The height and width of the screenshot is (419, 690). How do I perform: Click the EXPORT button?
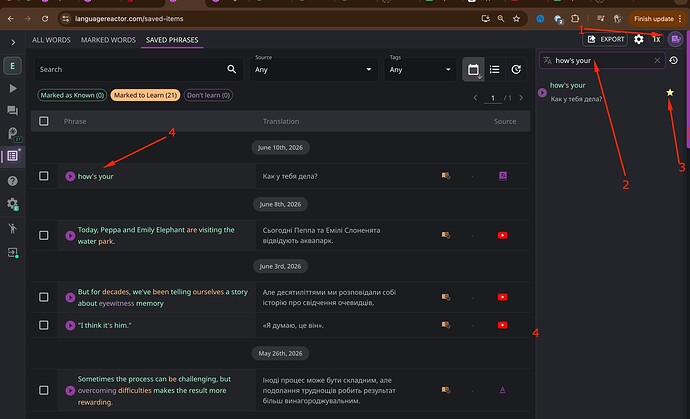(605, 39)
